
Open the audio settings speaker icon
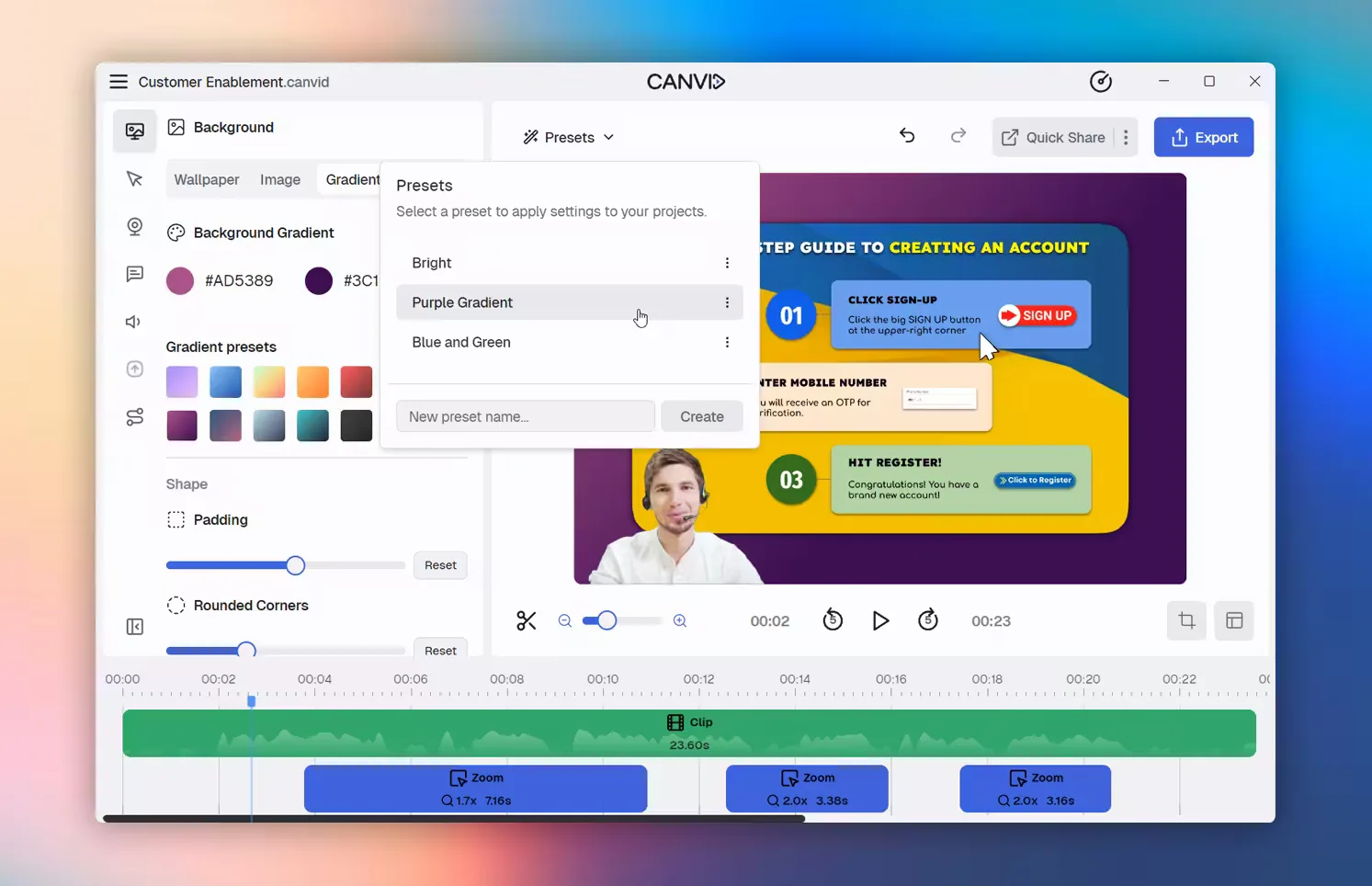point(134,322)
